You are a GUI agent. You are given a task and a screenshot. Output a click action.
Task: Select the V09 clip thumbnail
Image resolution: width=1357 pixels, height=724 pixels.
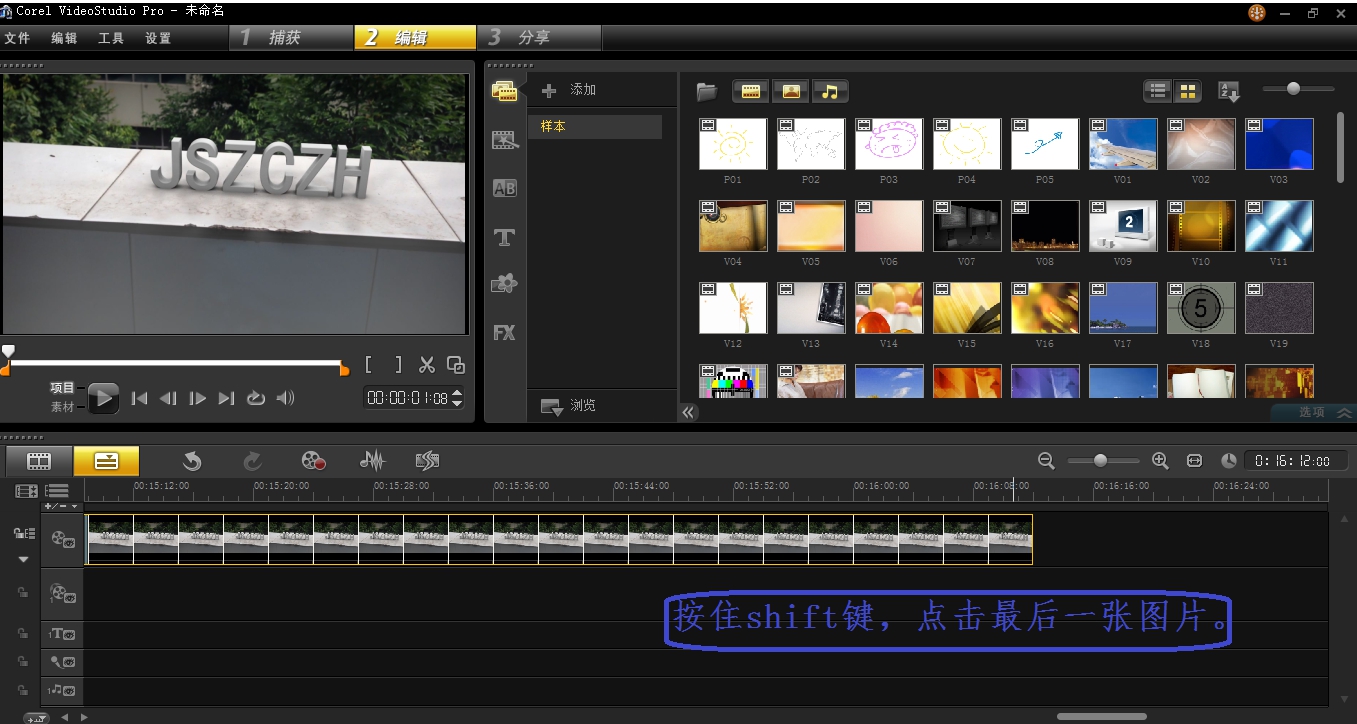pyautogui.click(x=1124, y=226)
